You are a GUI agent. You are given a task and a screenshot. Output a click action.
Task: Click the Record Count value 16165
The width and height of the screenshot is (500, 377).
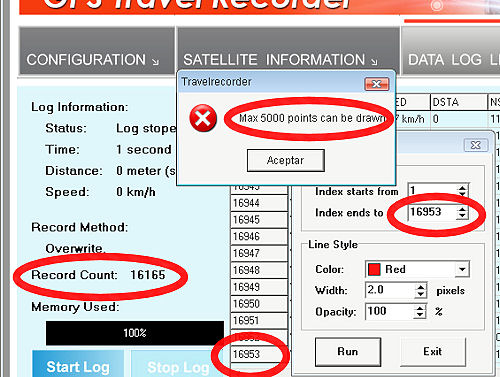[x=148, y=275]
